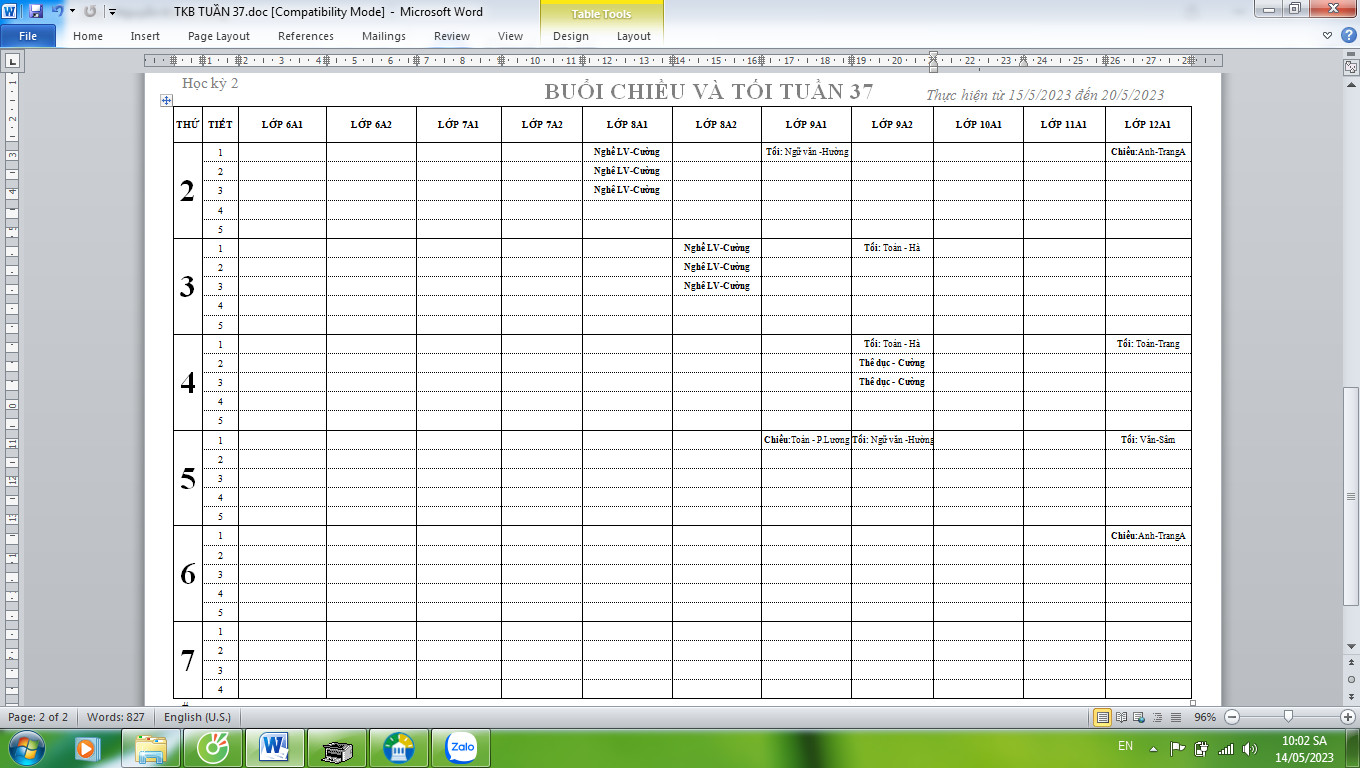Click the Zoom In plus button
This screenshot has height=768, width=1360.
click(x=1347, y=717)
